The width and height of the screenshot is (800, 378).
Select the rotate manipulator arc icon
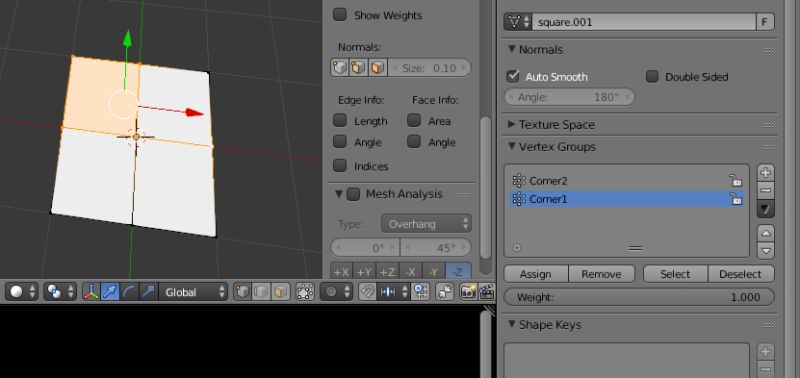pyautogui.click(x=130, y=292)
